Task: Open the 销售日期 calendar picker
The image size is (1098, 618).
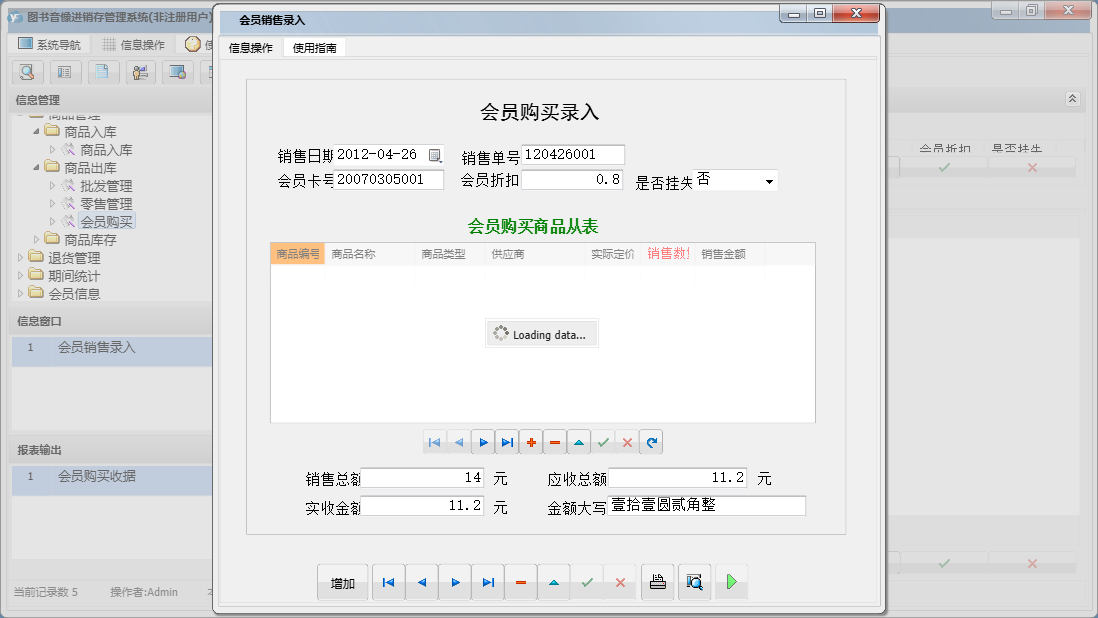Action: (x=435, y=155)
